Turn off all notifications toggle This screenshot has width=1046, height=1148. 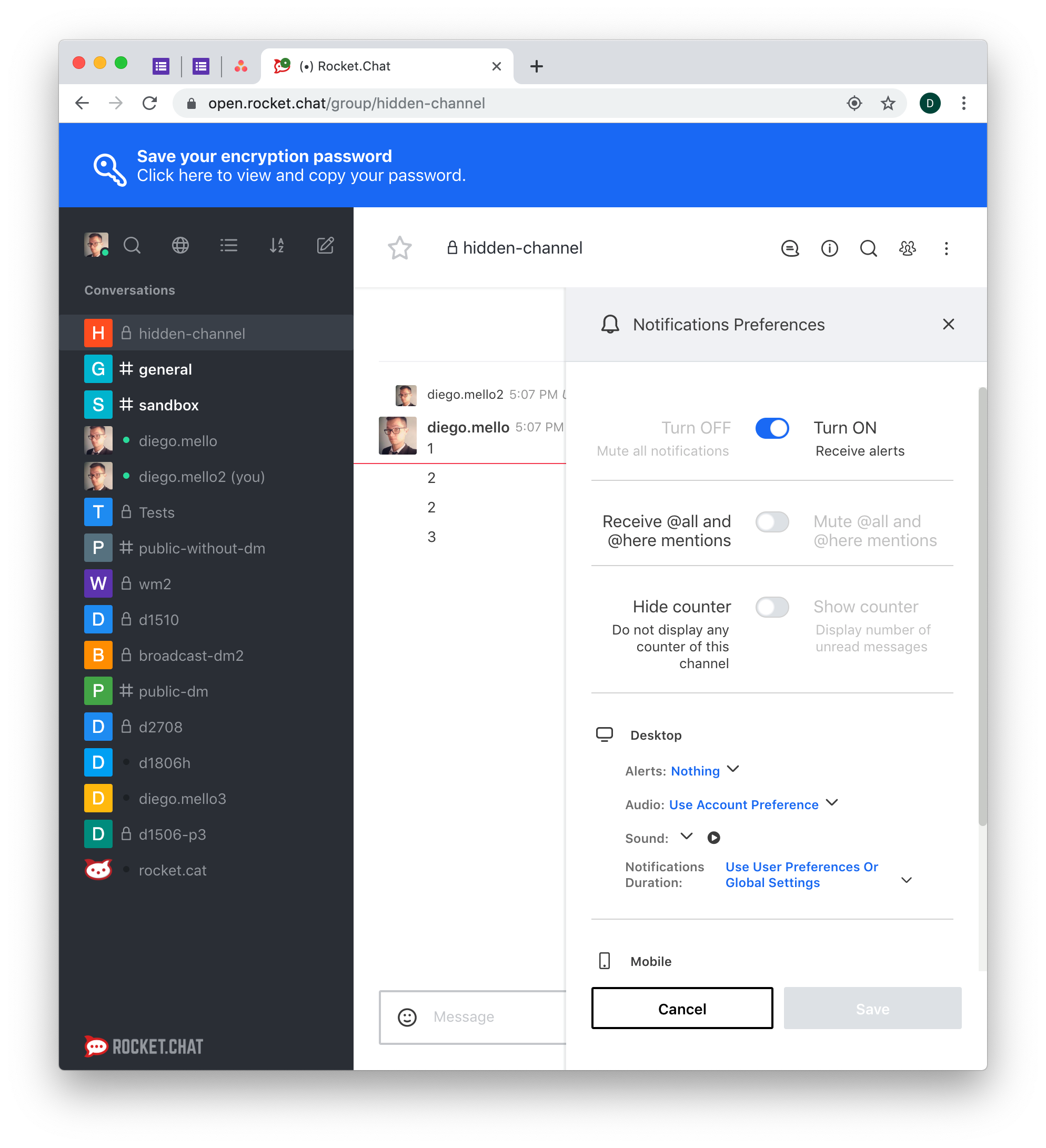click(772, 428)
